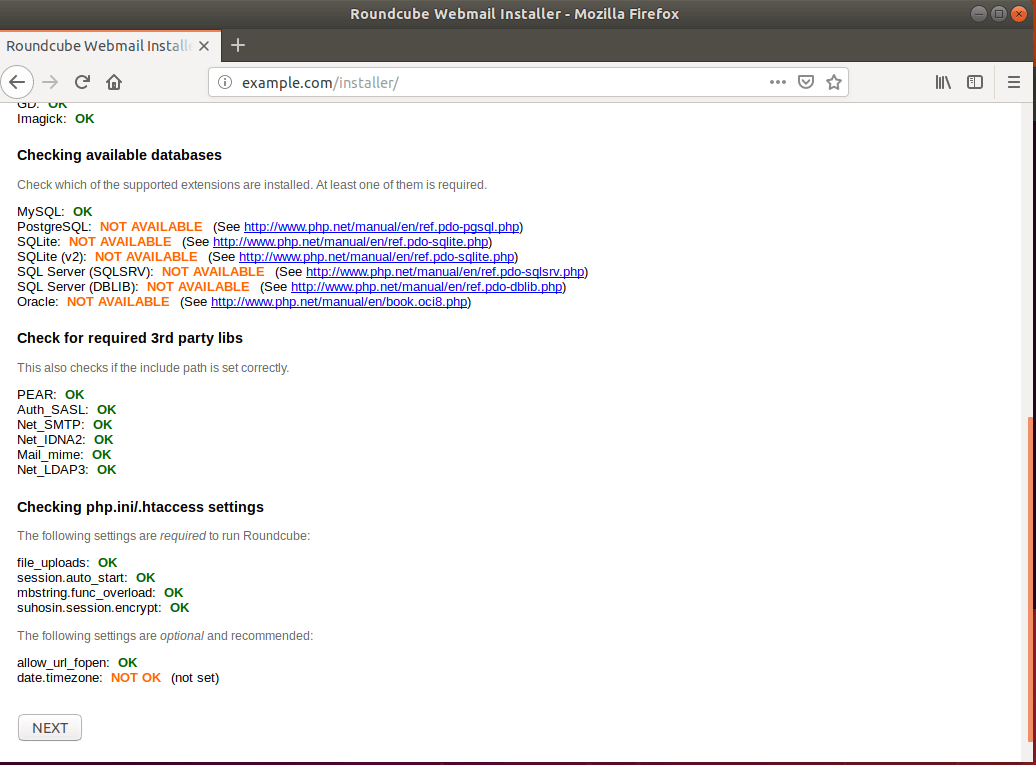Toggle the sidebar view
Image resolution: width=1036 pixels, height=765 pixels.
[x=975, y=82]
